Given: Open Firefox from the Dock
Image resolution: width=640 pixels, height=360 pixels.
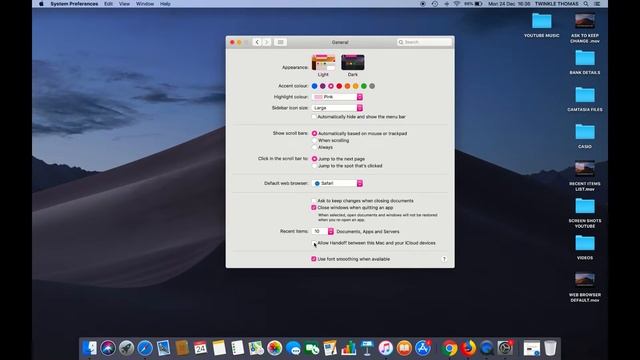Looking at the screenshot, I should click(x=468, y=348).
